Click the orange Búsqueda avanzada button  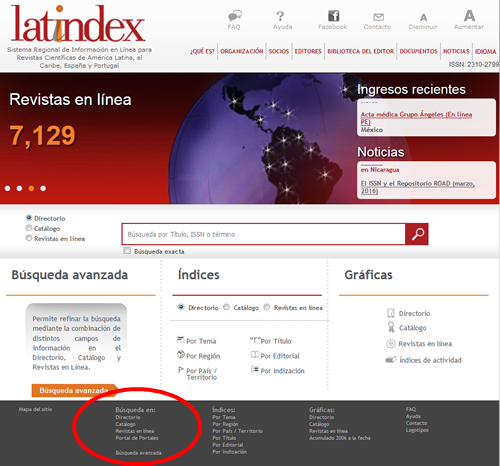(75, 390)
